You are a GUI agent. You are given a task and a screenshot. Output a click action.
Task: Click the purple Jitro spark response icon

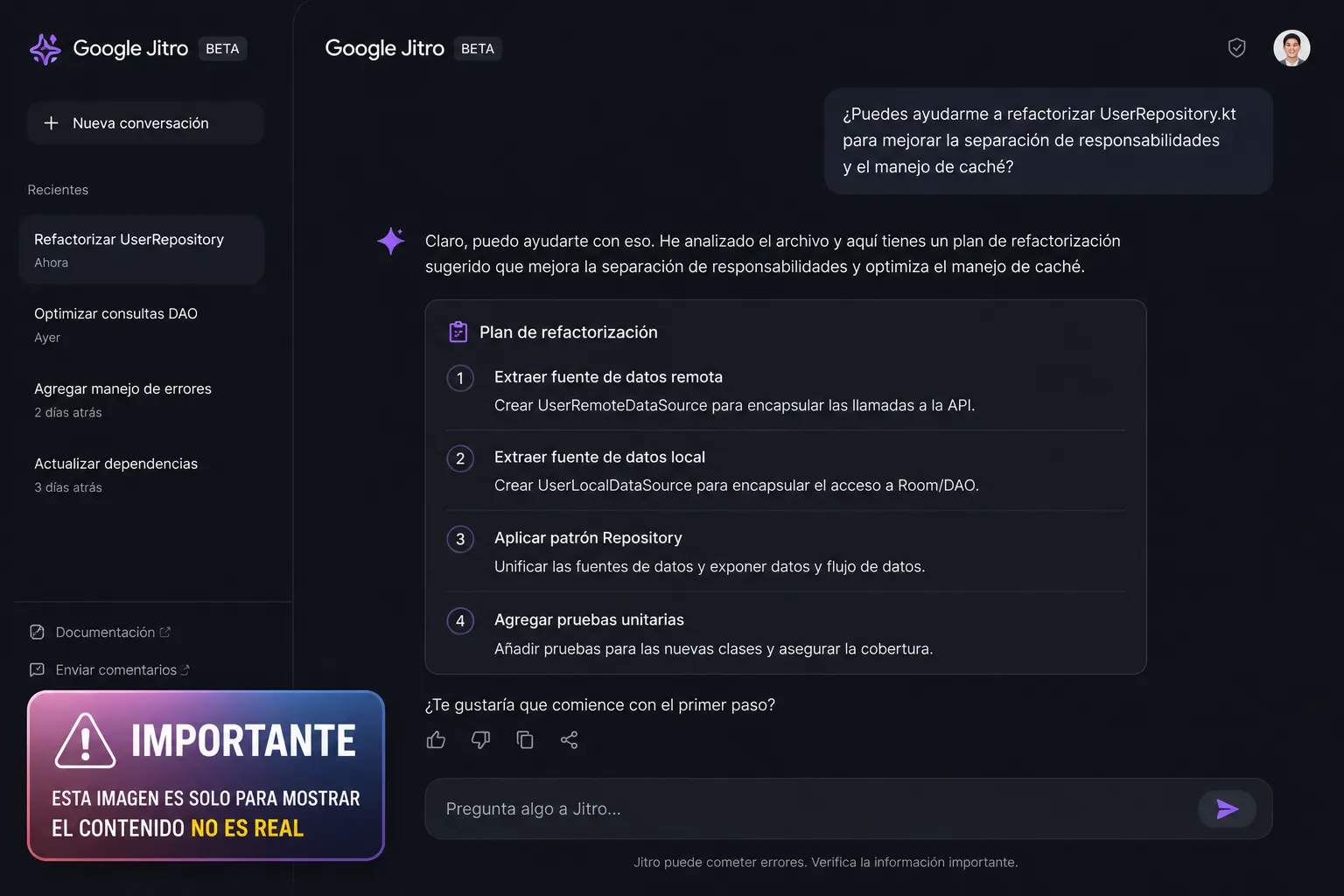pyautogui.click(x=391, y=241)
